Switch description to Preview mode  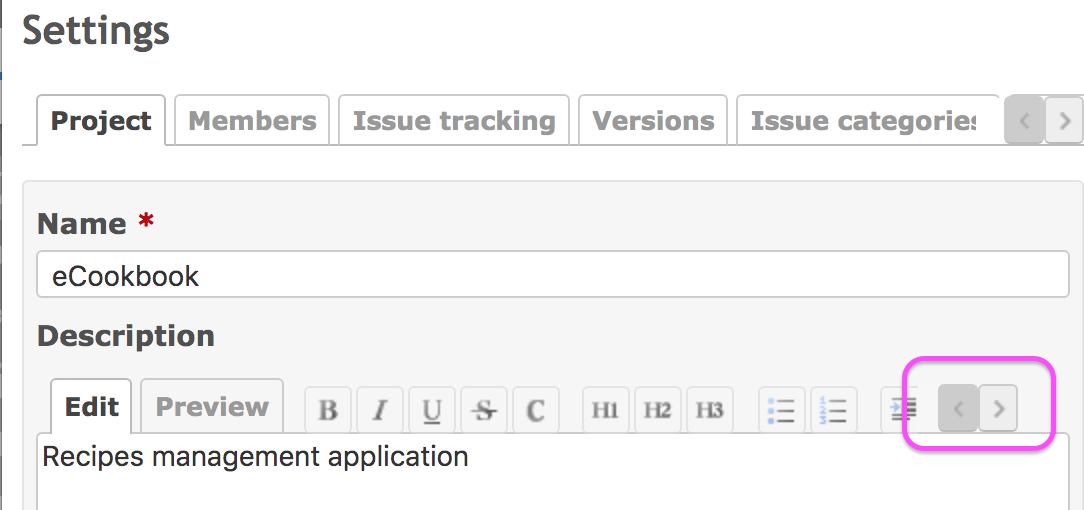212,406
